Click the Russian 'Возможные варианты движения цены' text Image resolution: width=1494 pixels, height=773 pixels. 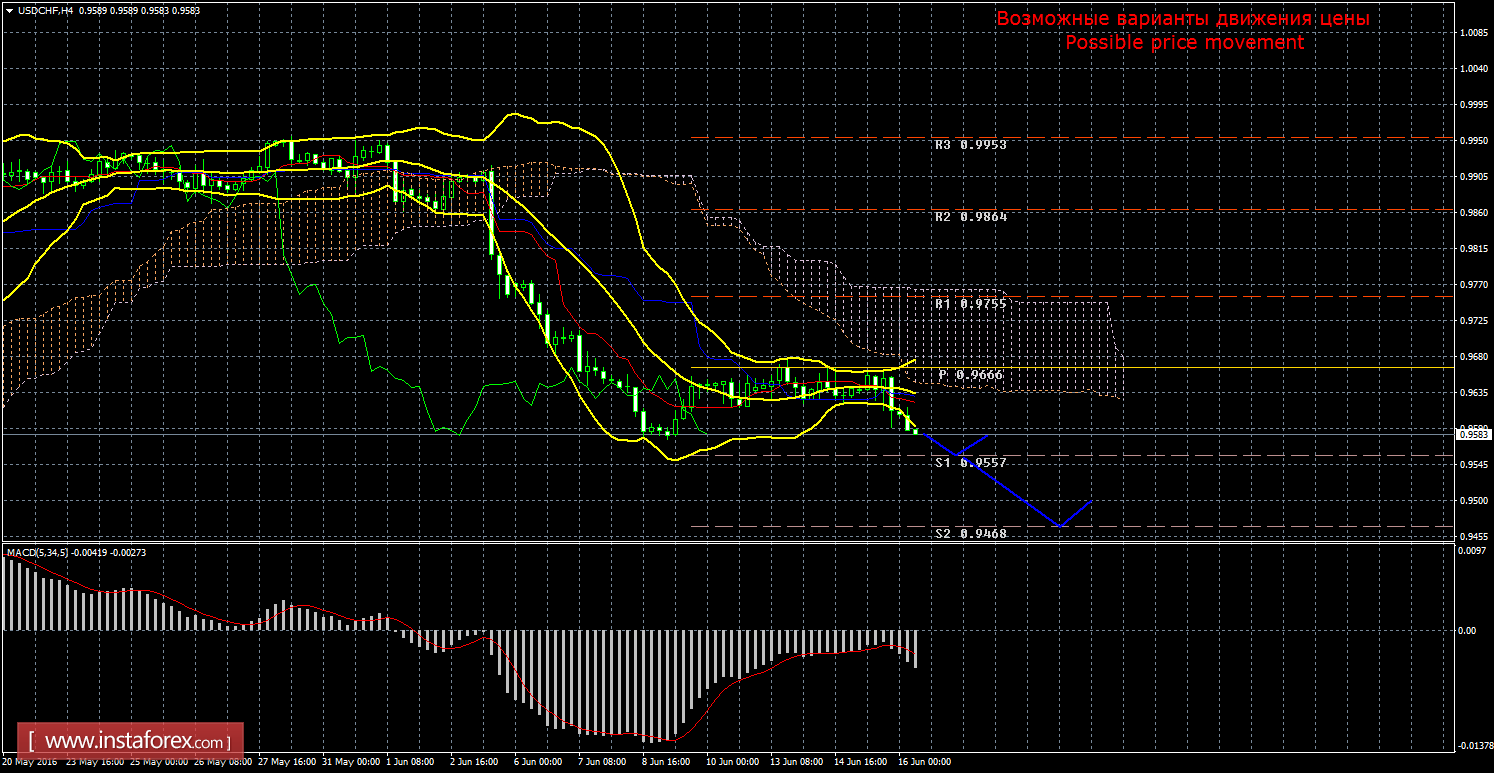coord(1183,19)
